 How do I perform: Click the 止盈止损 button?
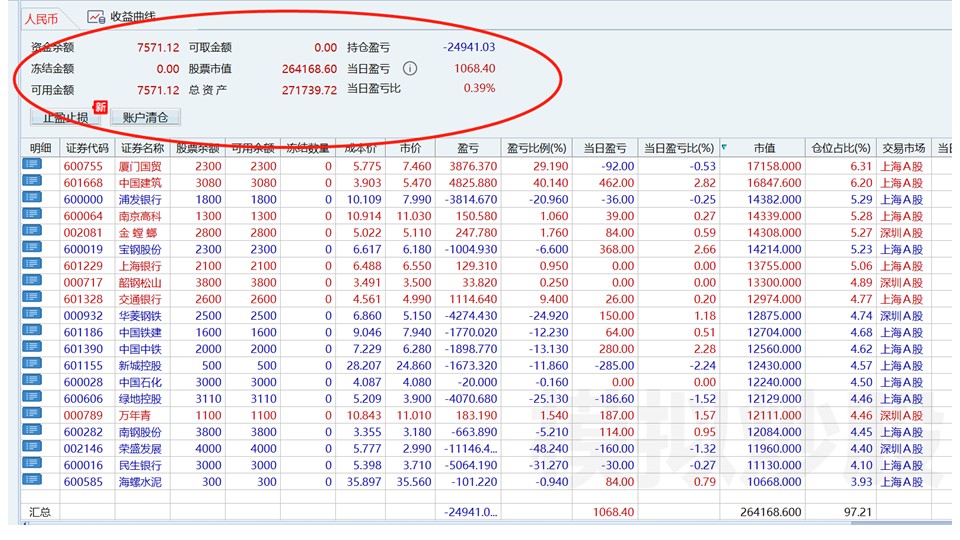[66, 118]
